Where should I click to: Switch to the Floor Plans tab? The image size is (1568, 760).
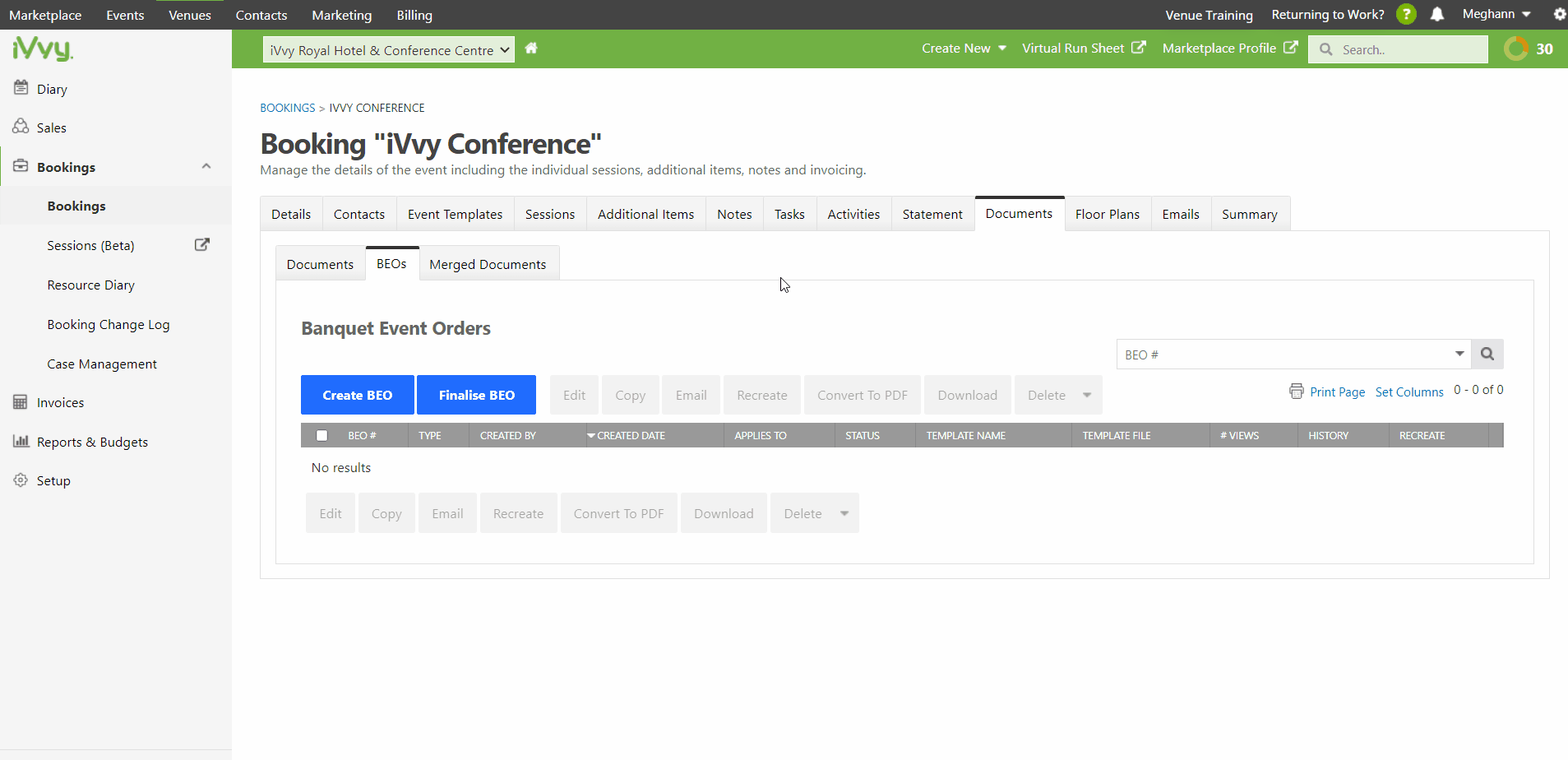pyautogui.click(x=1108, y=214)
